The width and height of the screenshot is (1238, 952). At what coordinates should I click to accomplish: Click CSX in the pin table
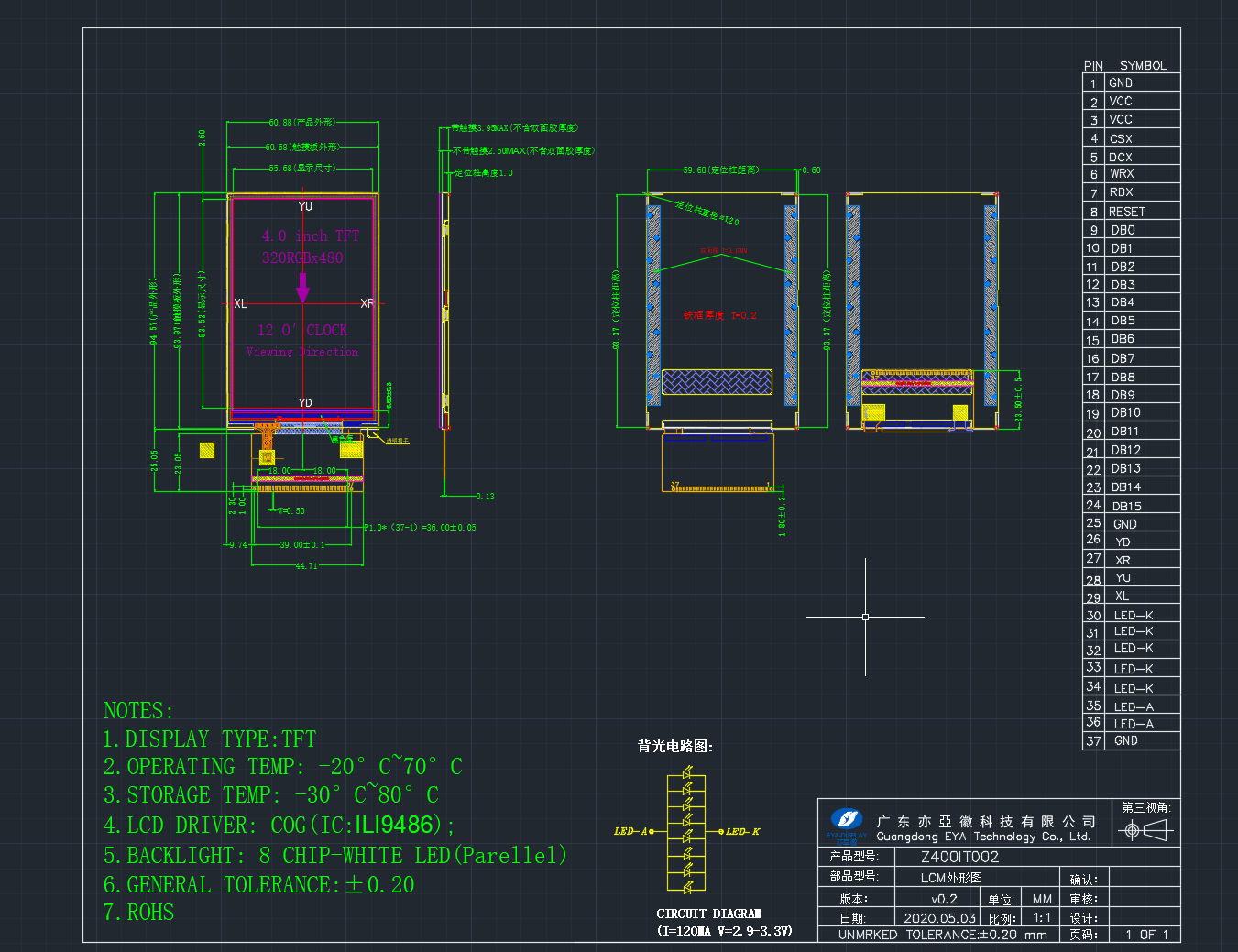pos(1121,139)
